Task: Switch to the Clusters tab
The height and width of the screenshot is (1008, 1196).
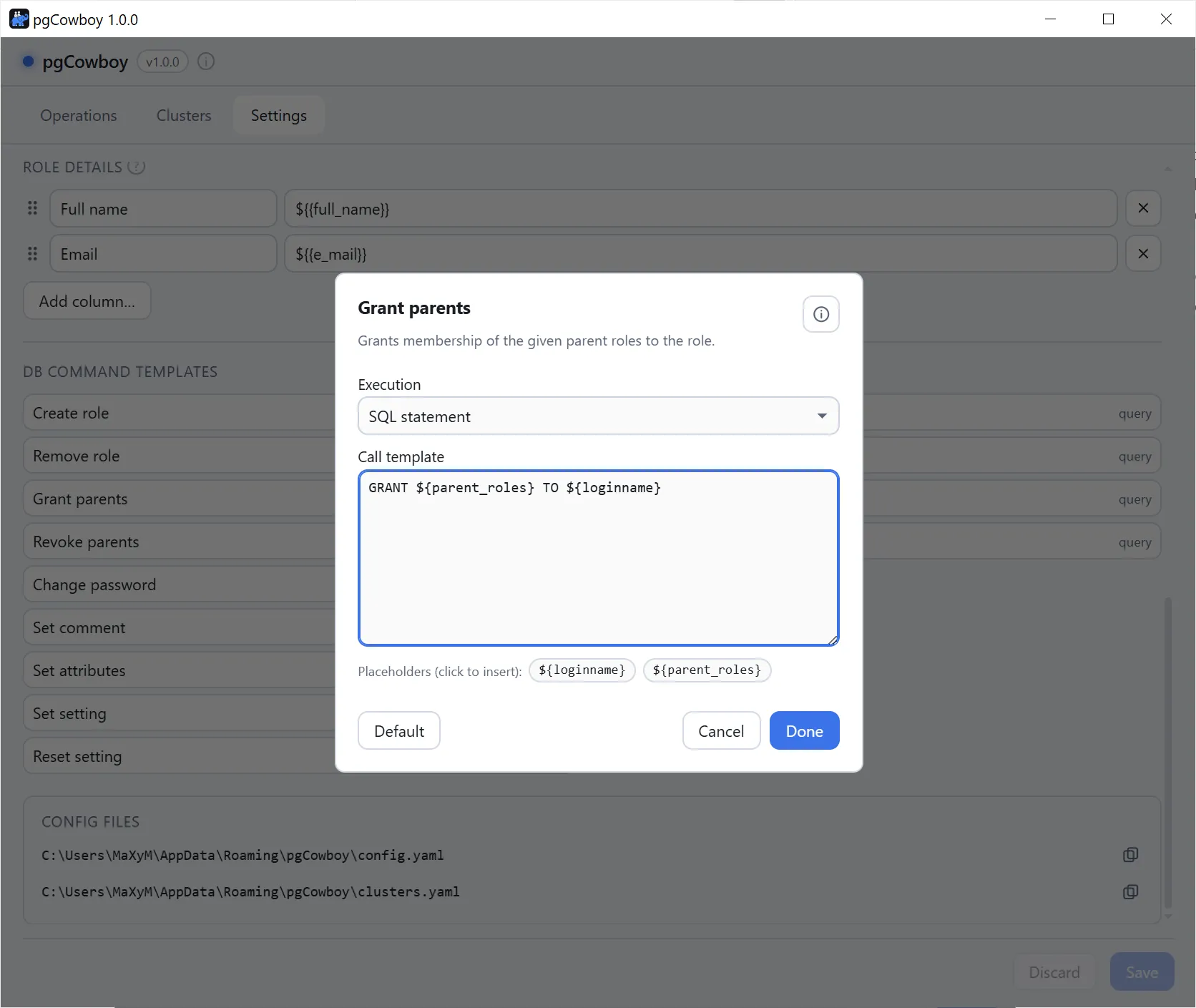Action: (x=184, y=115)
